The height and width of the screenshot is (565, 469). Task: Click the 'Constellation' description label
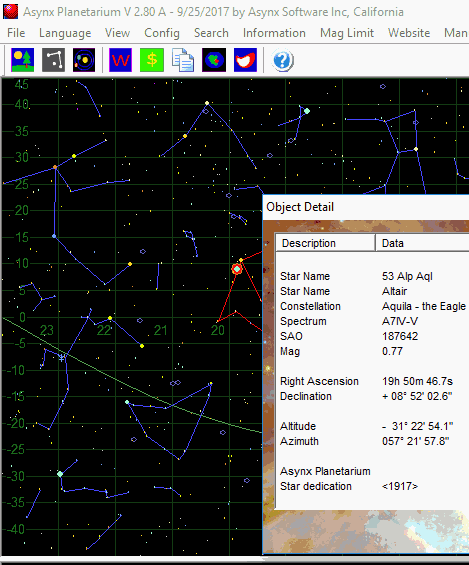[x=310, y=306]
